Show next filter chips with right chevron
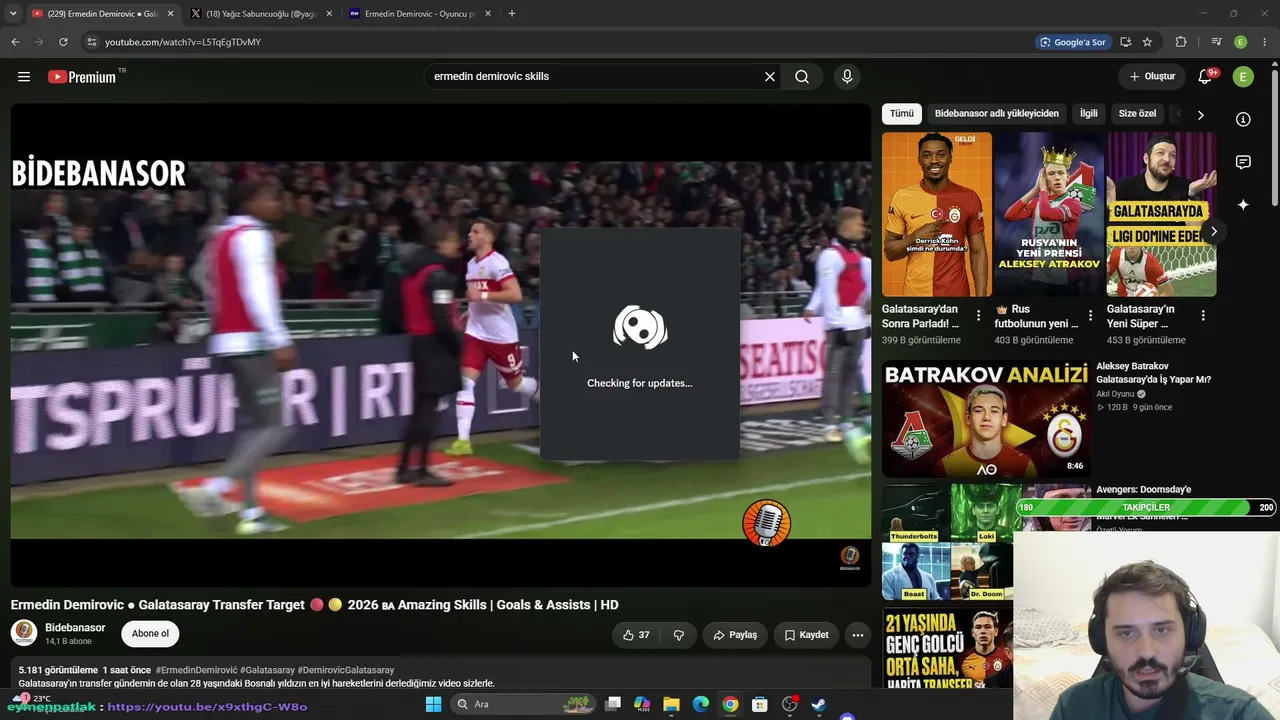This screenshot has height=720, width=1280. pyautogui.click(x=1200, y=115)
